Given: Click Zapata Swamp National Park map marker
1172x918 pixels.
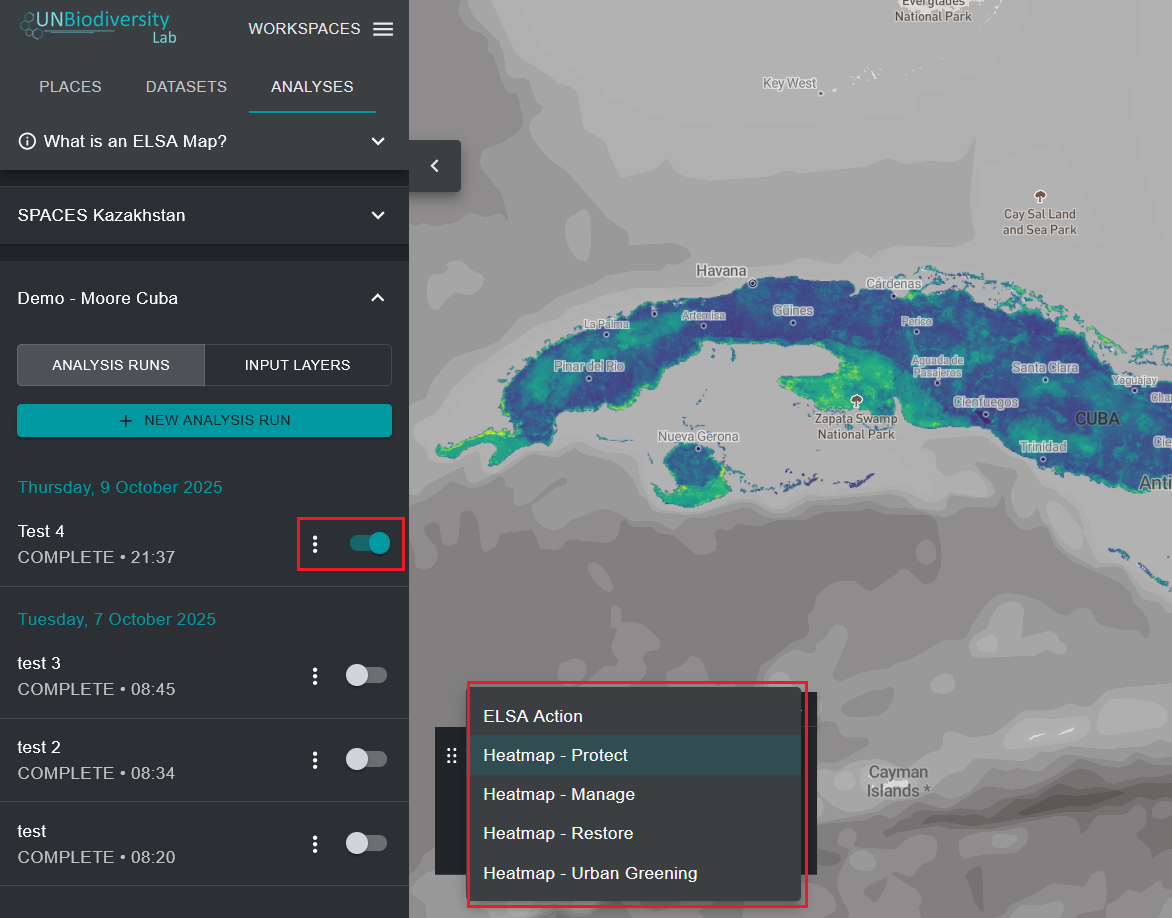Looking at the screenshot, I should click(x=856, y=400).
